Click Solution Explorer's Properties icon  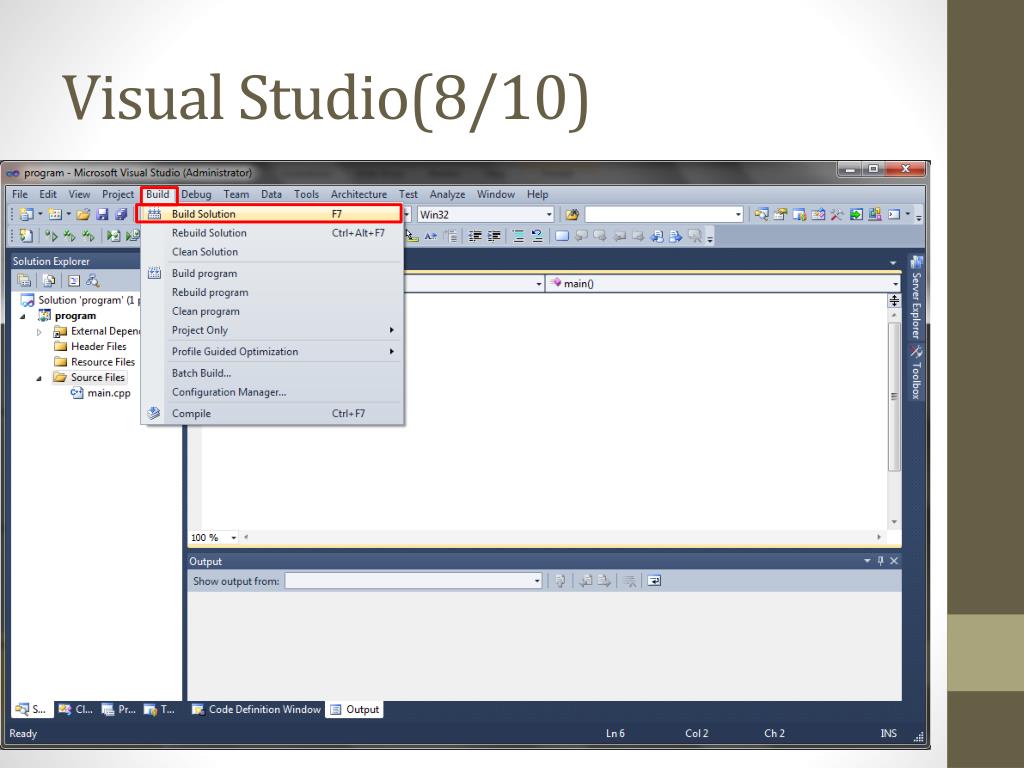tap(24, 281)
